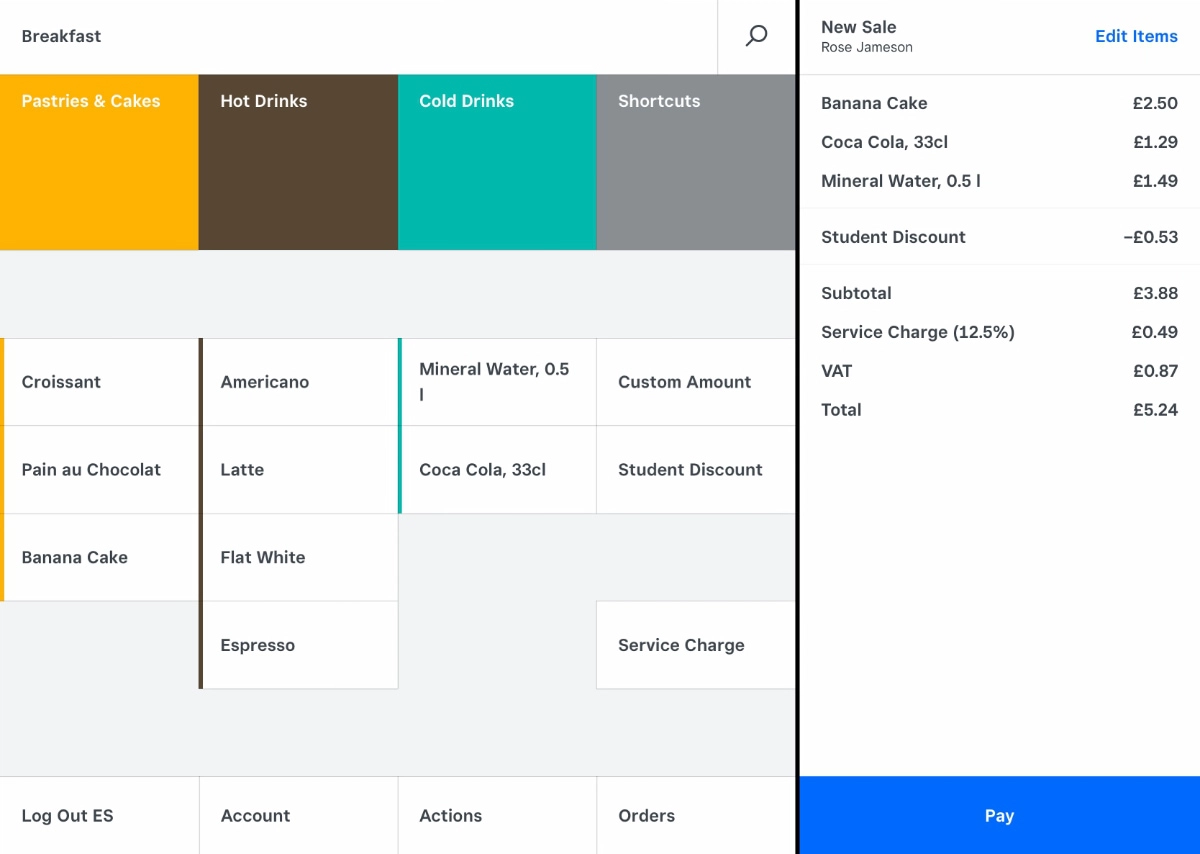Viewport: 1200px width, 854px height.
Task: Click the VAT row
Action: pyautogui.click(x=999, y=371)
